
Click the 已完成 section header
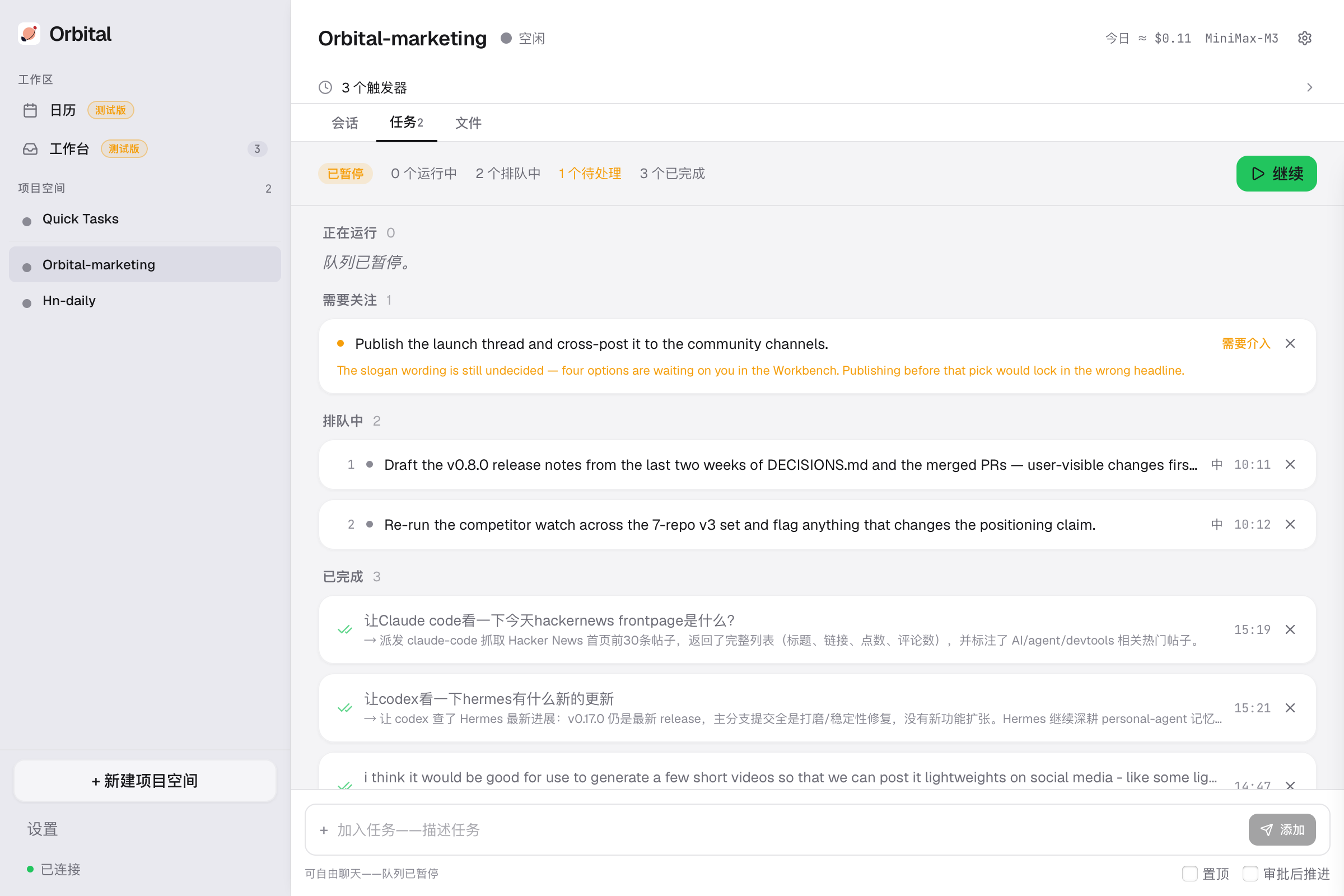[343, 577]
